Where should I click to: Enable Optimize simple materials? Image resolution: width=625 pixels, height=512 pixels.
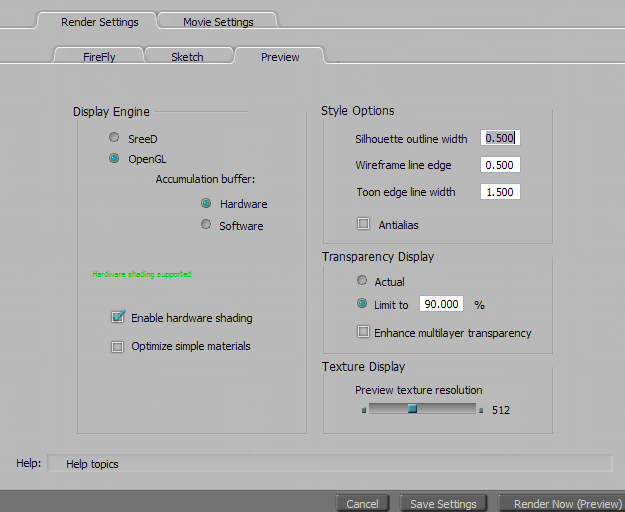coord(118,347)
